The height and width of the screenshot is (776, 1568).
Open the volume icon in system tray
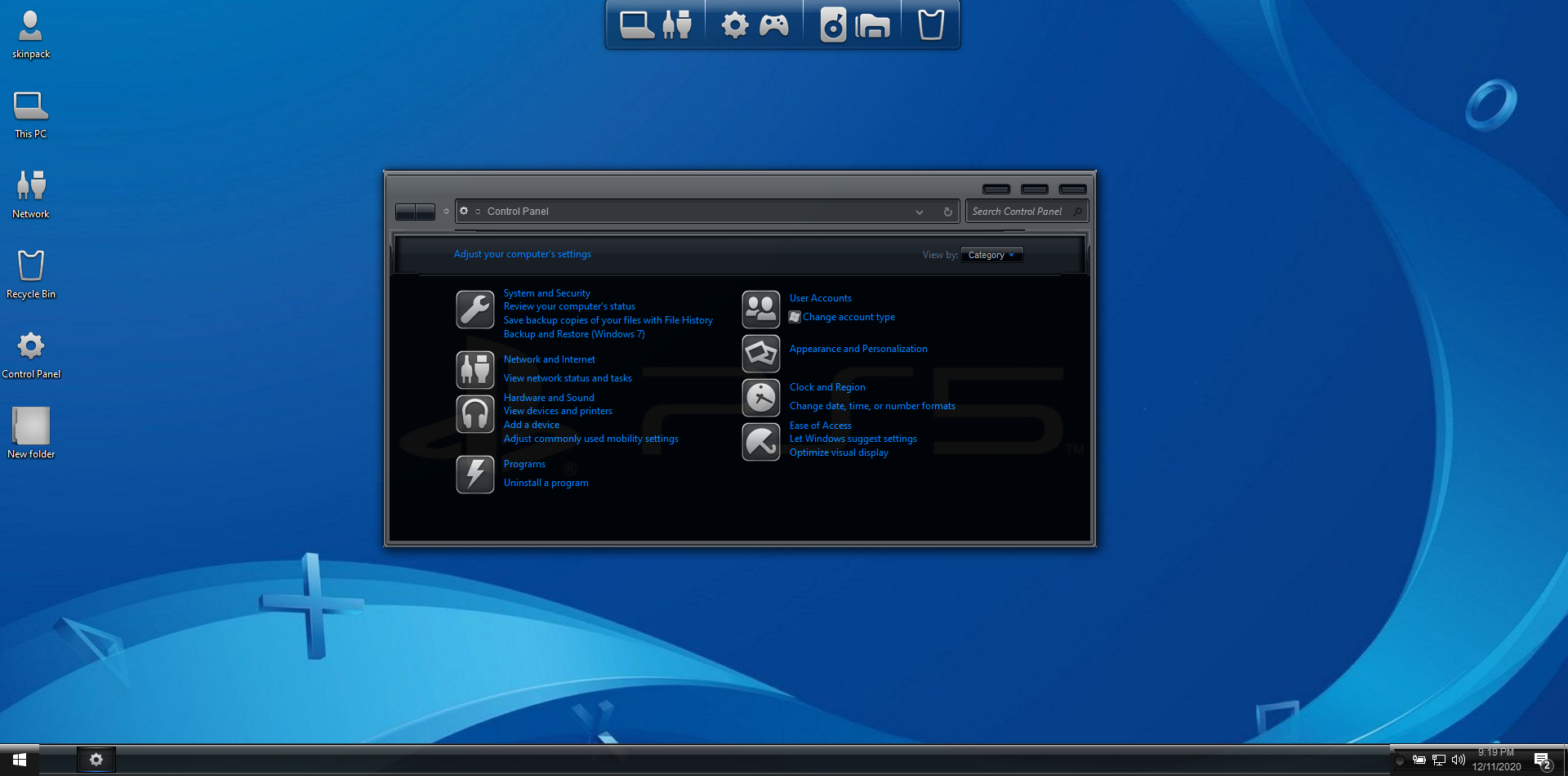click(x=1458, y=760)
